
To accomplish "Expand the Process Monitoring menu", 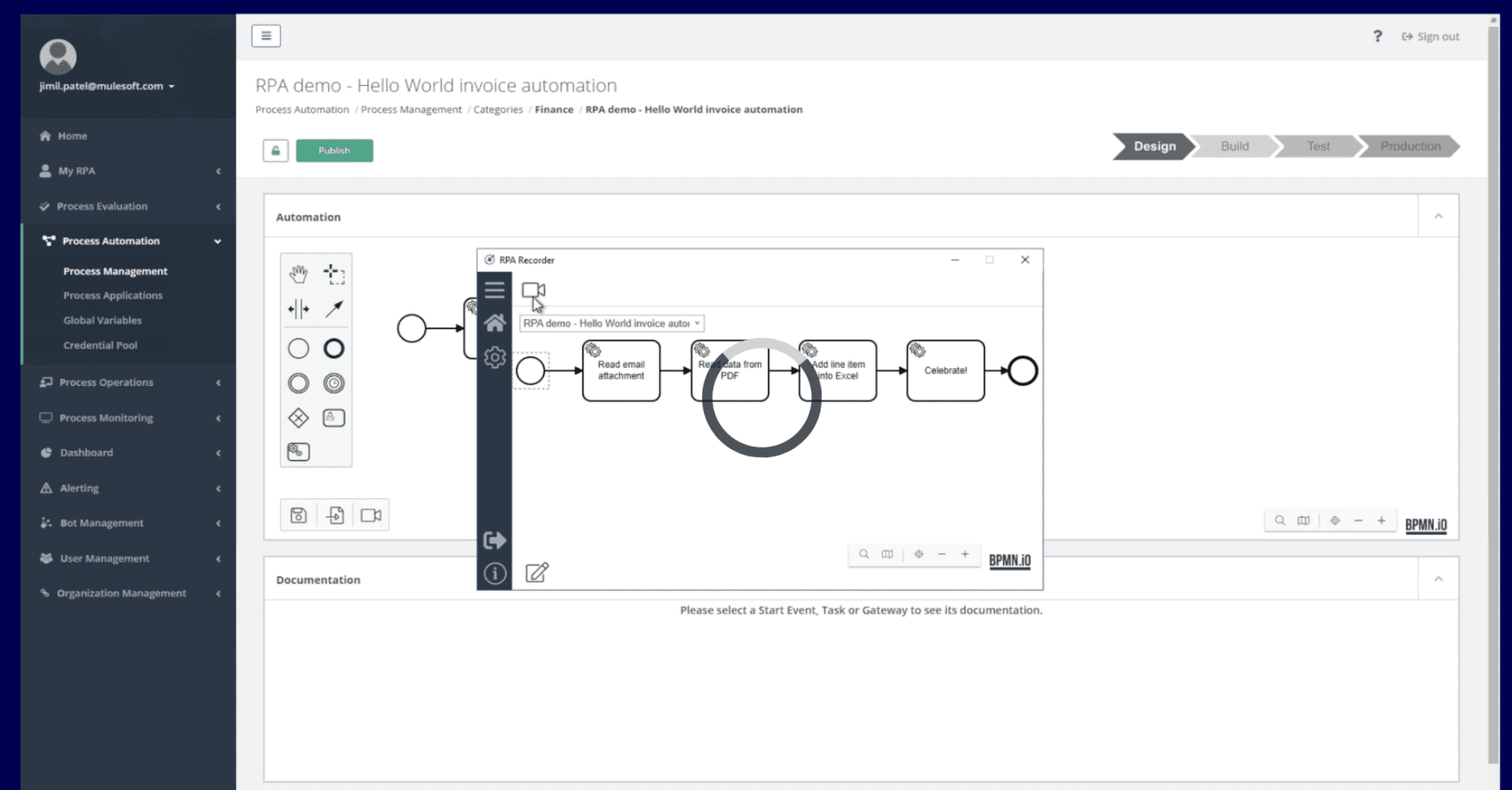I will [129, 417].
